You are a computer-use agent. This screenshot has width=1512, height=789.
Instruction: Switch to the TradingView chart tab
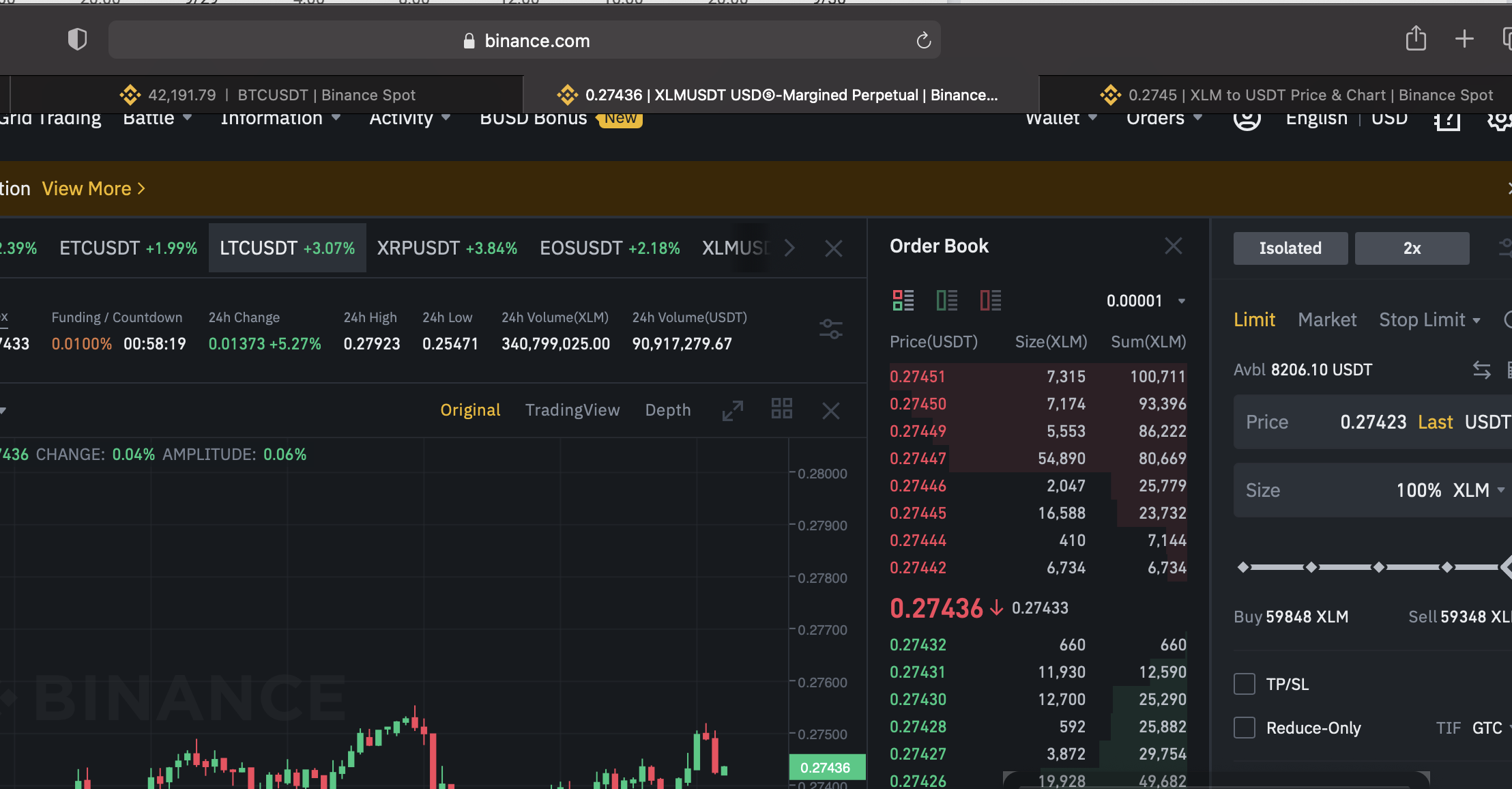(572, 410)
